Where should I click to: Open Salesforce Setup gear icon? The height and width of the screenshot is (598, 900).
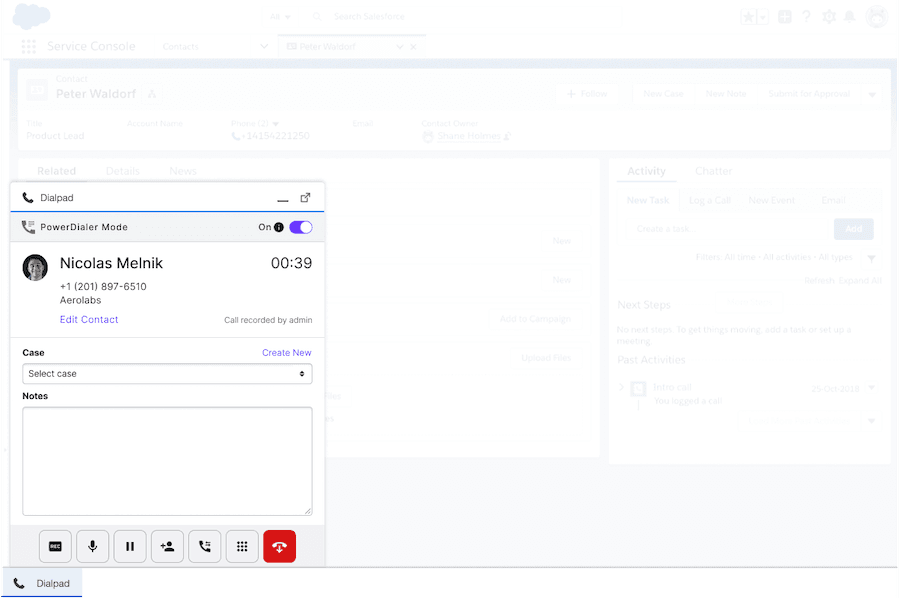830,16
